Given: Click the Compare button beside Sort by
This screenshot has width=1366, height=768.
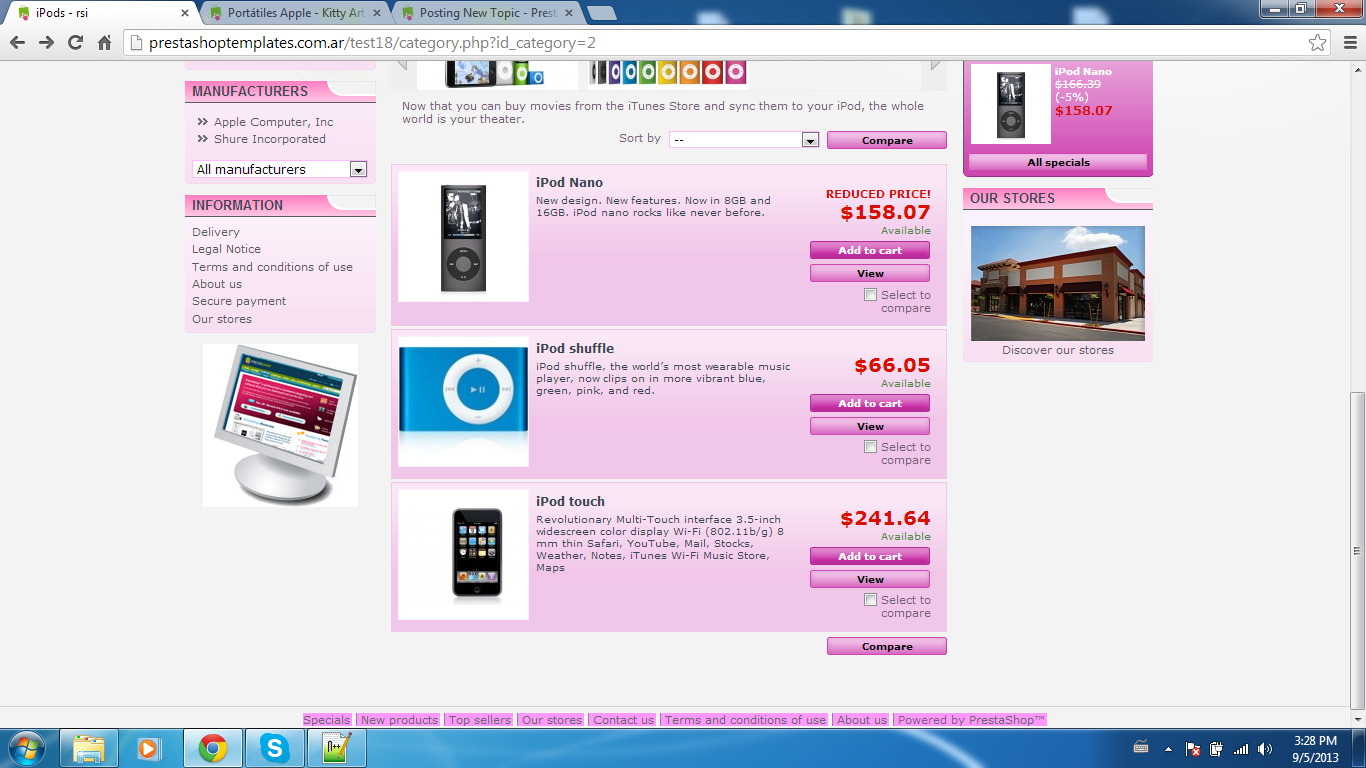Looking at the screenshot, I should point(887,140).
